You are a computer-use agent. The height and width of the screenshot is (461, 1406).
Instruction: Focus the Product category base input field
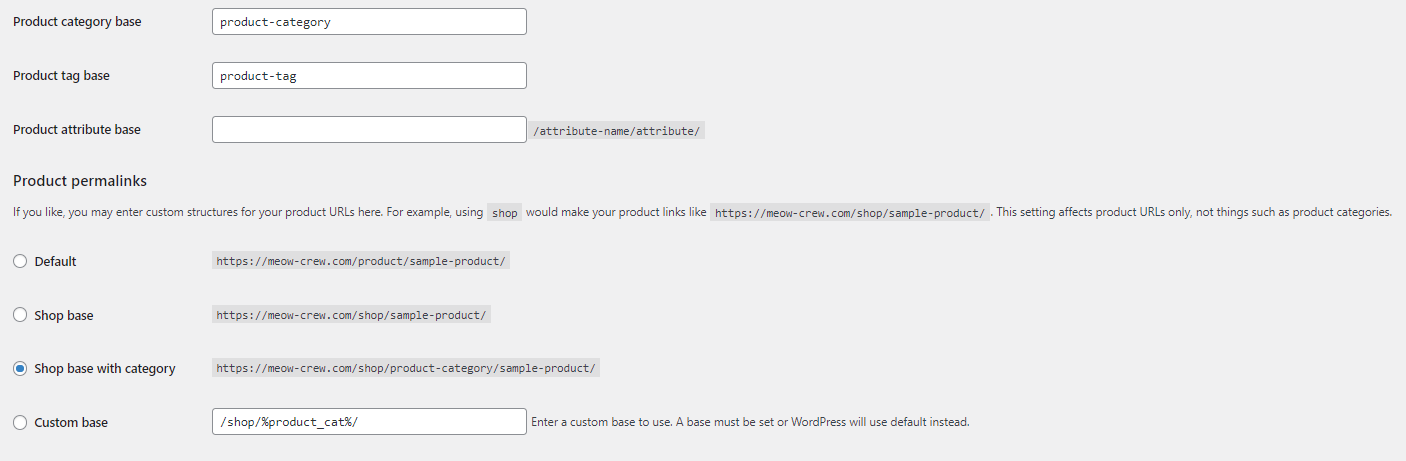(369, 21)
